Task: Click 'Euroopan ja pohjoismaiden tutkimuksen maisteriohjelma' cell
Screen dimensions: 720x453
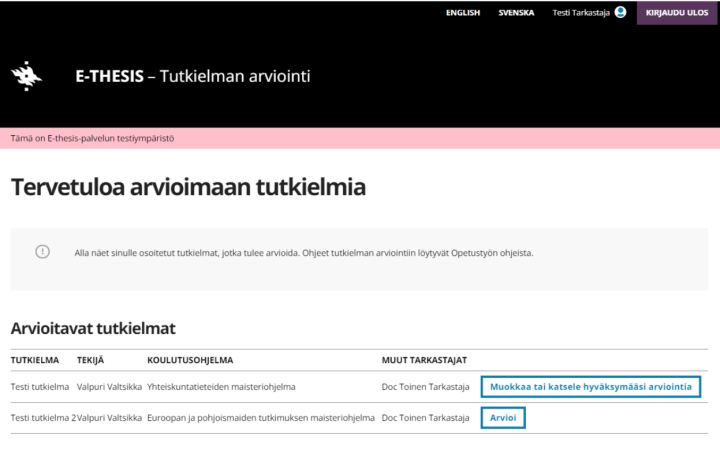Action: click(x=261, y=418)
